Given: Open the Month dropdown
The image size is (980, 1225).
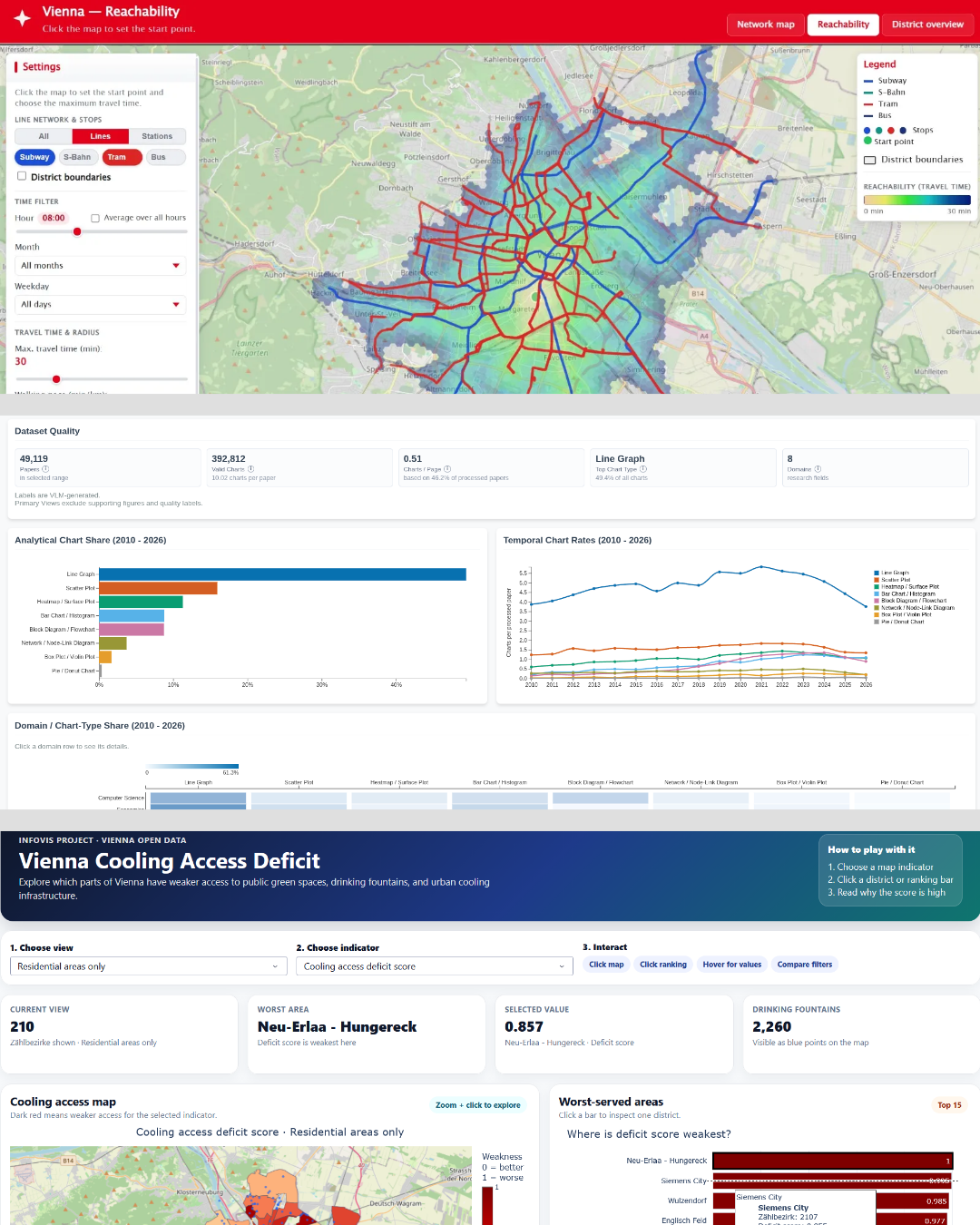Looking at the screenshot, I should [x=101, y=266].
